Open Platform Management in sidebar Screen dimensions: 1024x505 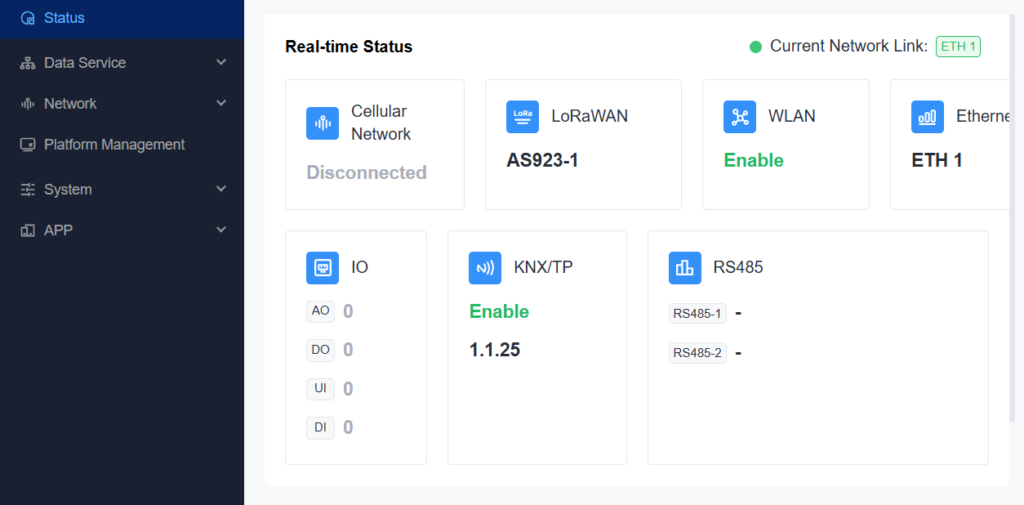coord(114,145)
